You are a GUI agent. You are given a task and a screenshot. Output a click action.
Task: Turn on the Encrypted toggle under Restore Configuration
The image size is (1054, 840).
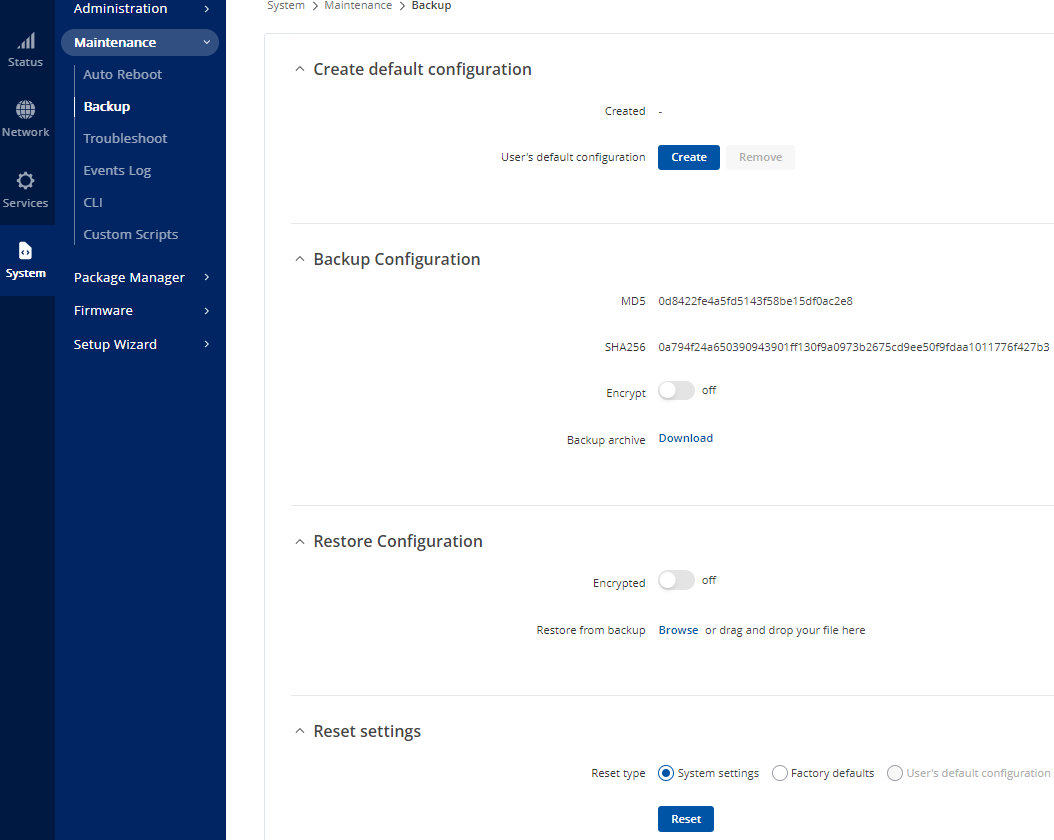[676, 580]
